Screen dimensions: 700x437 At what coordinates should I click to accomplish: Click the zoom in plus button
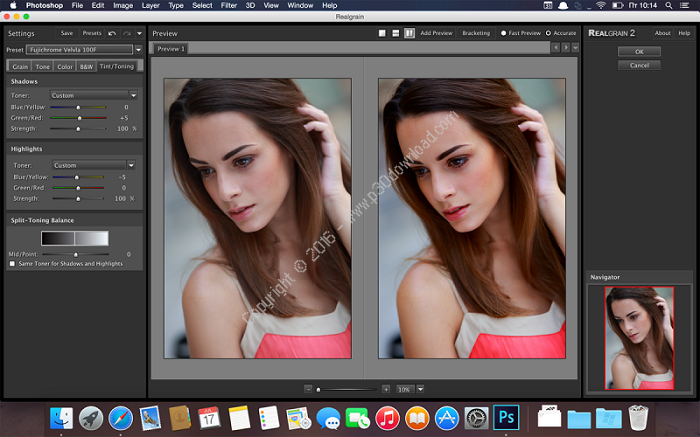pos(386,388)
